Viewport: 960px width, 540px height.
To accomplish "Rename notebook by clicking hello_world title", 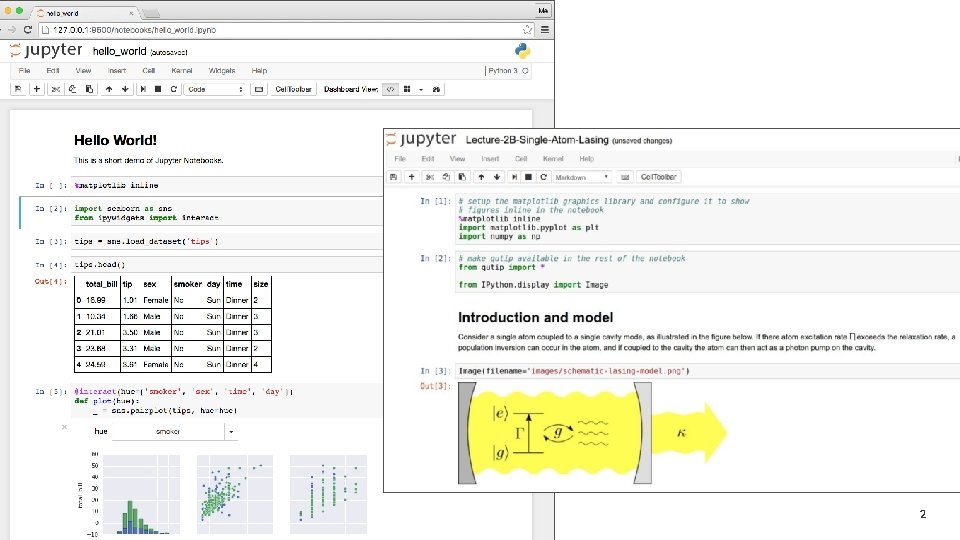I will click(x=119, y=51).
